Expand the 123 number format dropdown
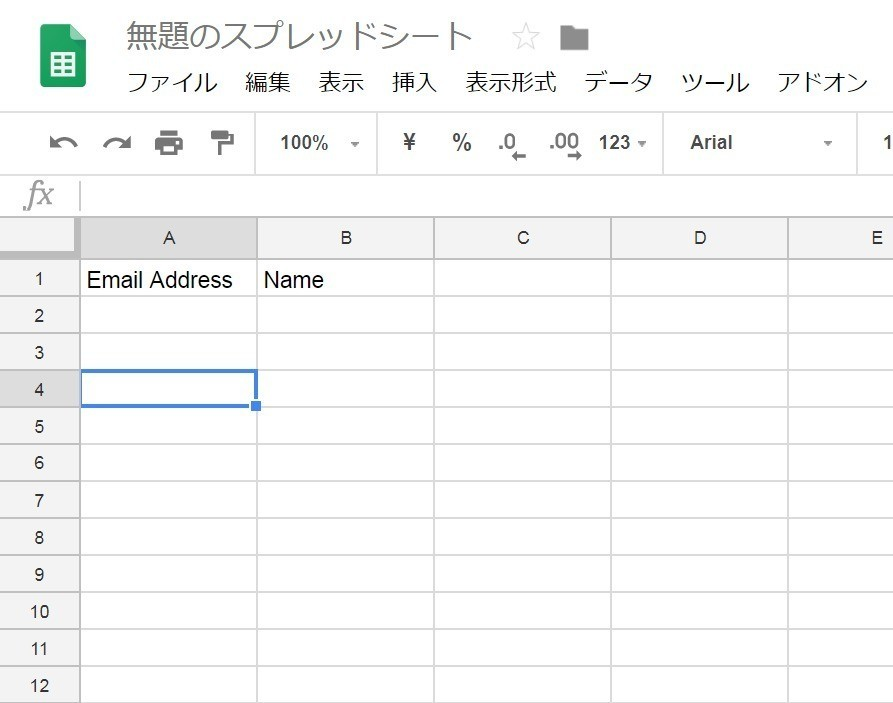 pyautogui.click(x=622, y=142)
